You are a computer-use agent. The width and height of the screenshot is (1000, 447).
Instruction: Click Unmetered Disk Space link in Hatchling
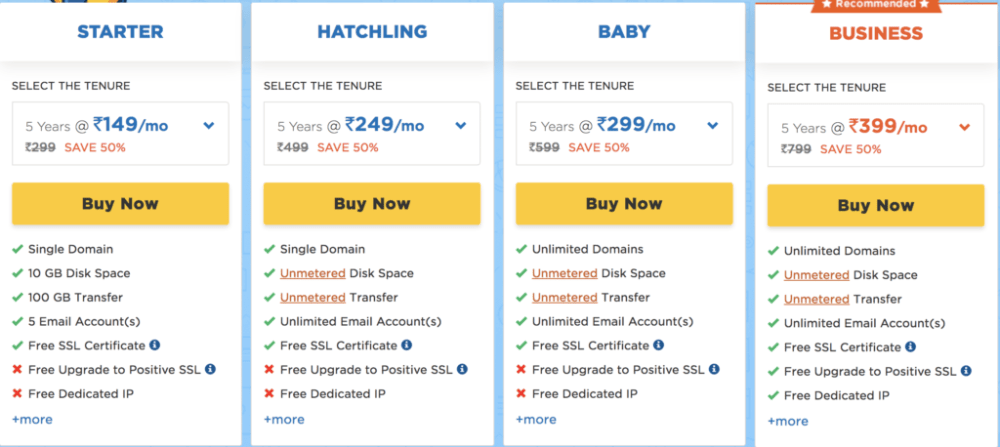312,273
